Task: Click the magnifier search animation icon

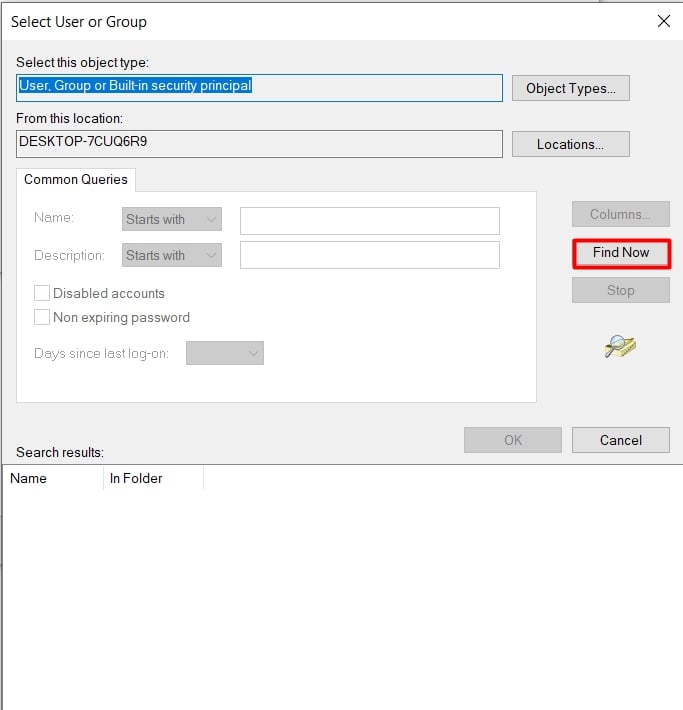Action: tap(620, 347)
